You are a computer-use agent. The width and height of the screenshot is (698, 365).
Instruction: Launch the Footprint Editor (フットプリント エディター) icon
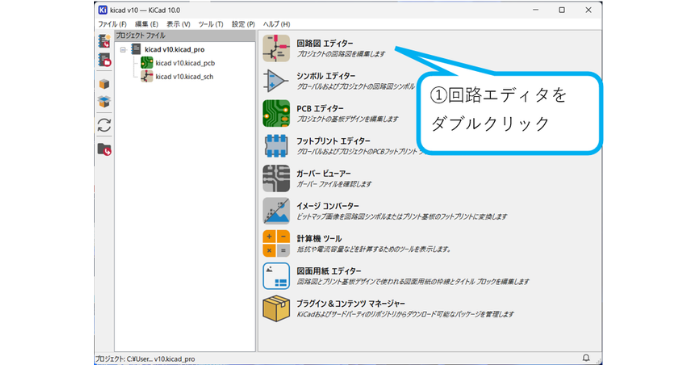(276, 146)
